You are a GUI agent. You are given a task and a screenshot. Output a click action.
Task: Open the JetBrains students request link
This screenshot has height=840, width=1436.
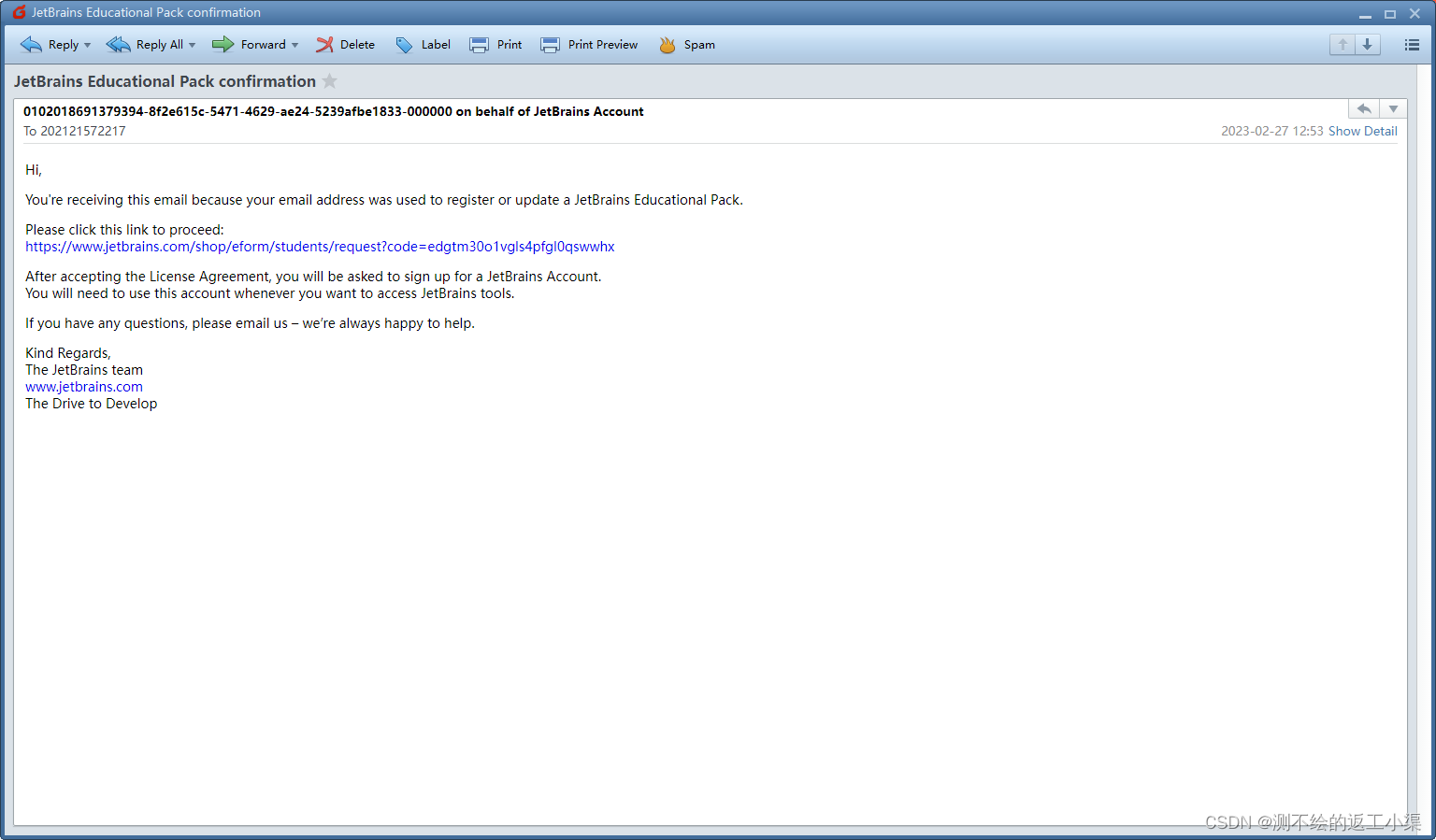pyautogui.click(x=320, y=247)
